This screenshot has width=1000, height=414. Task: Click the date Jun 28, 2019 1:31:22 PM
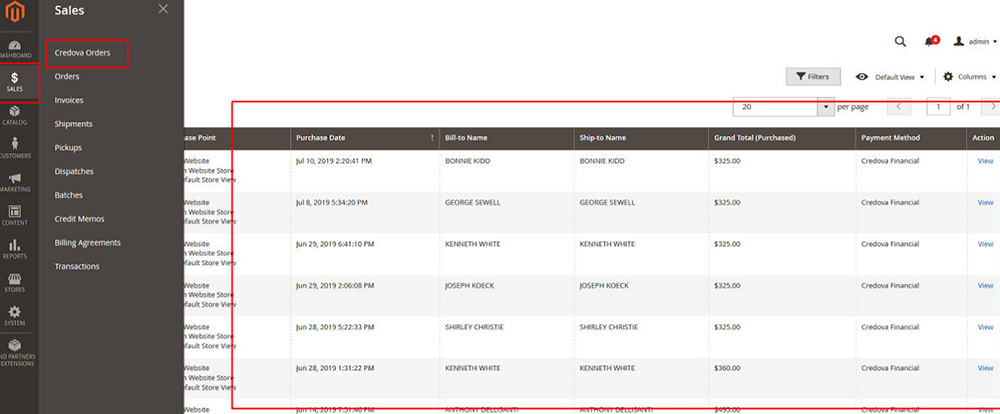coord(335,368)
